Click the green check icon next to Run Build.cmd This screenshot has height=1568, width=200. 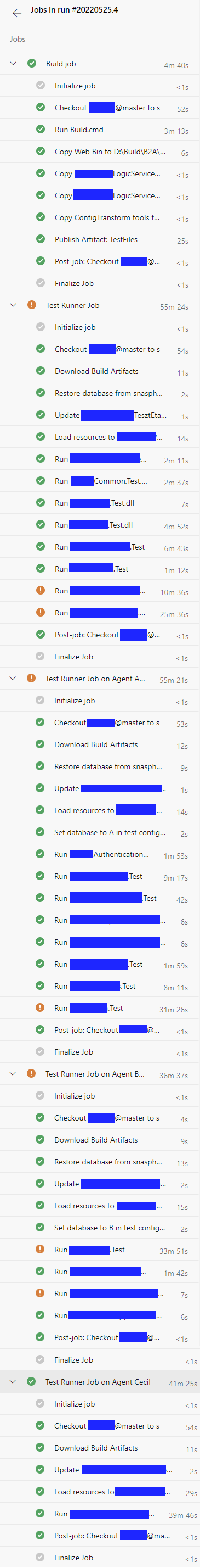[40, 129]
